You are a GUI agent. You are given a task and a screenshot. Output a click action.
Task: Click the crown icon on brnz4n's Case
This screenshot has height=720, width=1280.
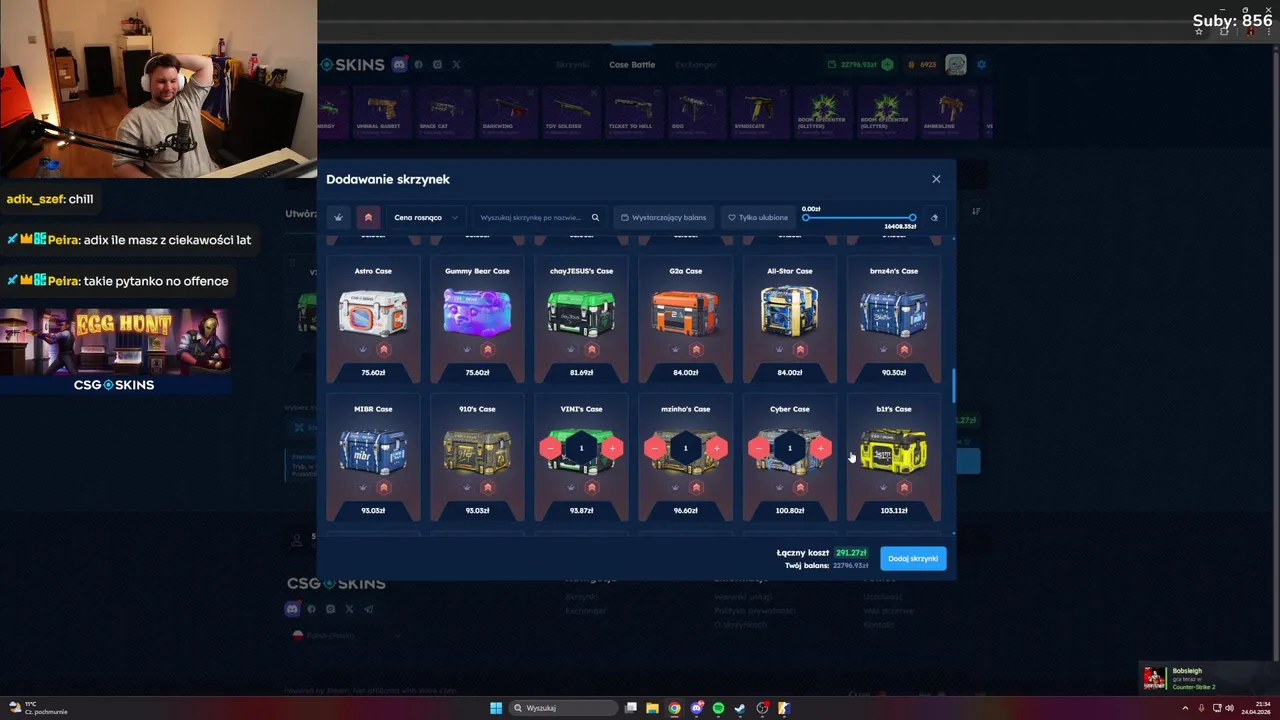click(883, 349)
